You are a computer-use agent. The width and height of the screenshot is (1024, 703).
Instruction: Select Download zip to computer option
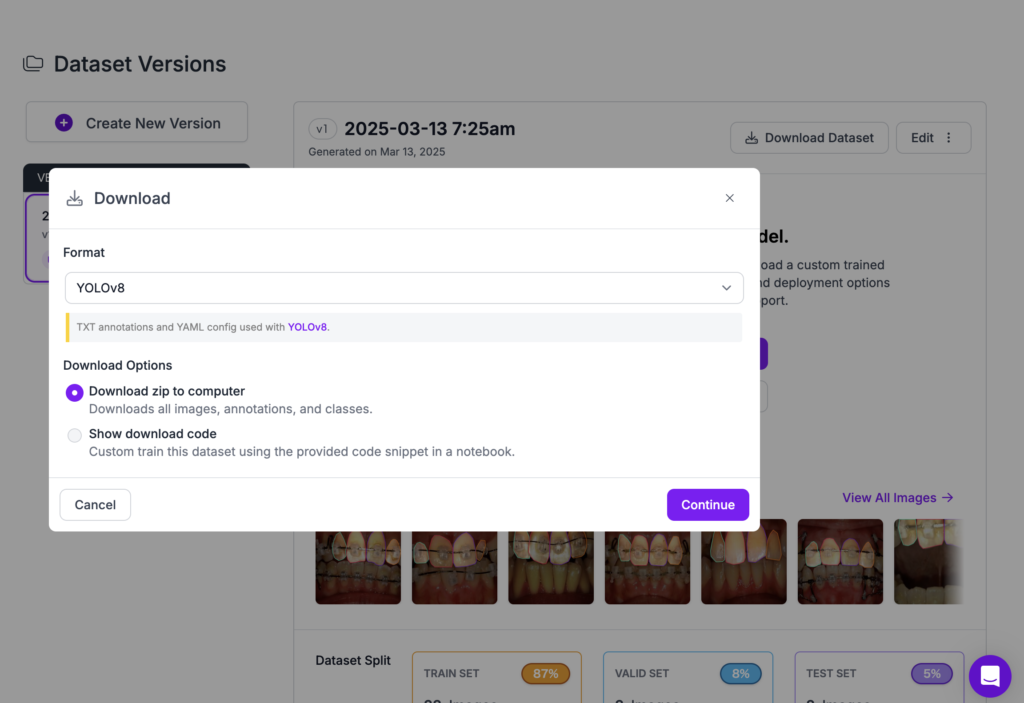click(x=75, y=392)
